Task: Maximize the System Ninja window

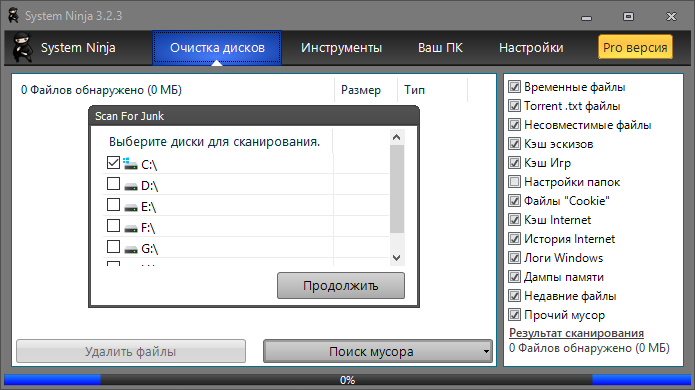Action: click(628, 17)
